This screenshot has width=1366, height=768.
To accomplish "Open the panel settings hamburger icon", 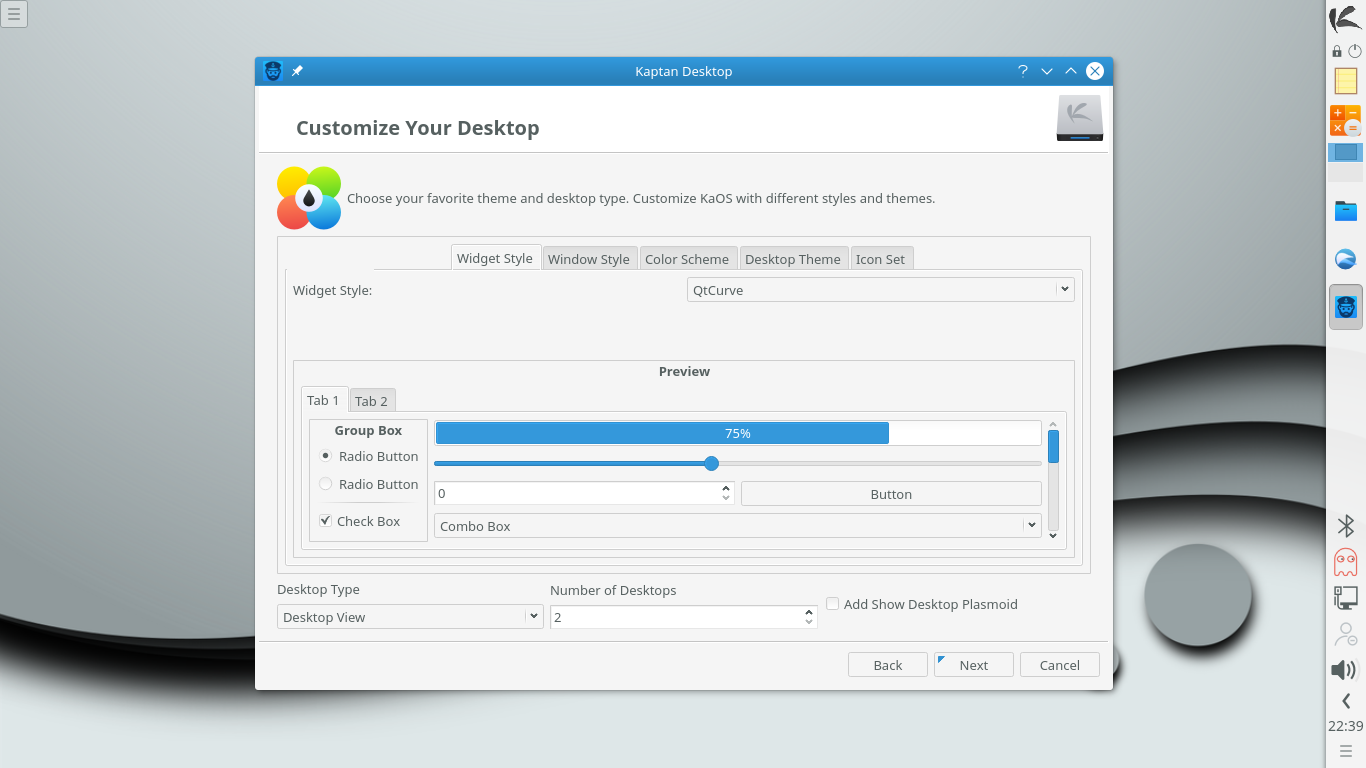I will pyautogui.click(x=1346, y=751).
